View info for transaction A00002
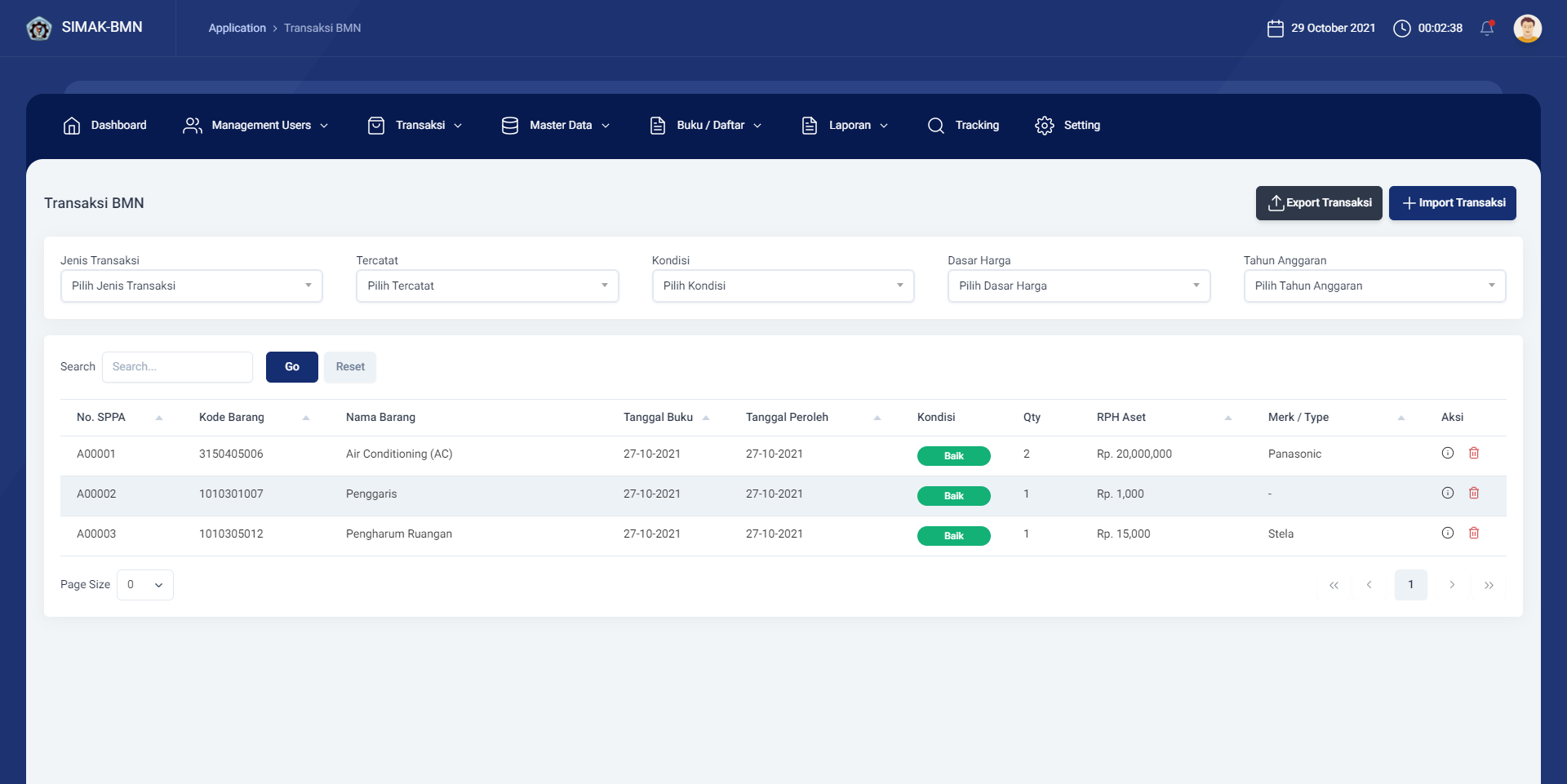The image size is (1567, 784). tap(1448, 494)
